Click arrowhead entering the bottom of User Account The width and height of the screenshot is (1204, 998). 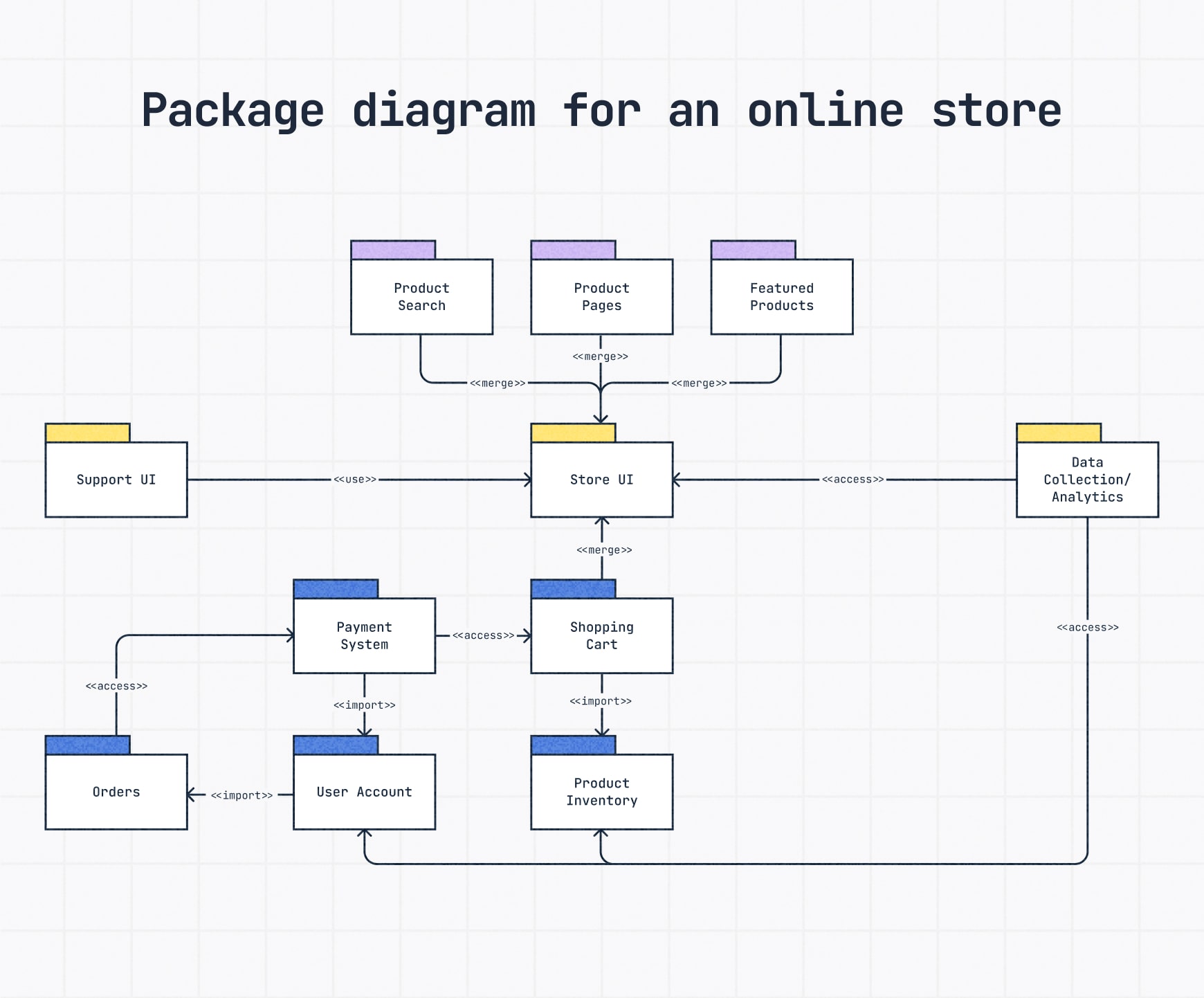pos(365,833)
